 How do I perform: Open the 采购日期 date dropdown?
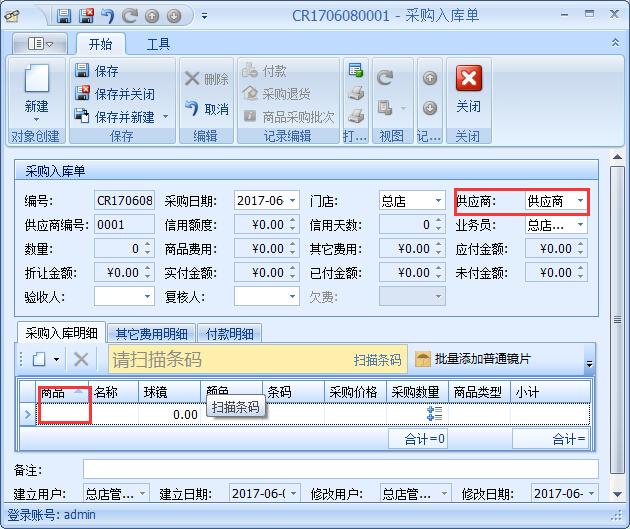292,200
